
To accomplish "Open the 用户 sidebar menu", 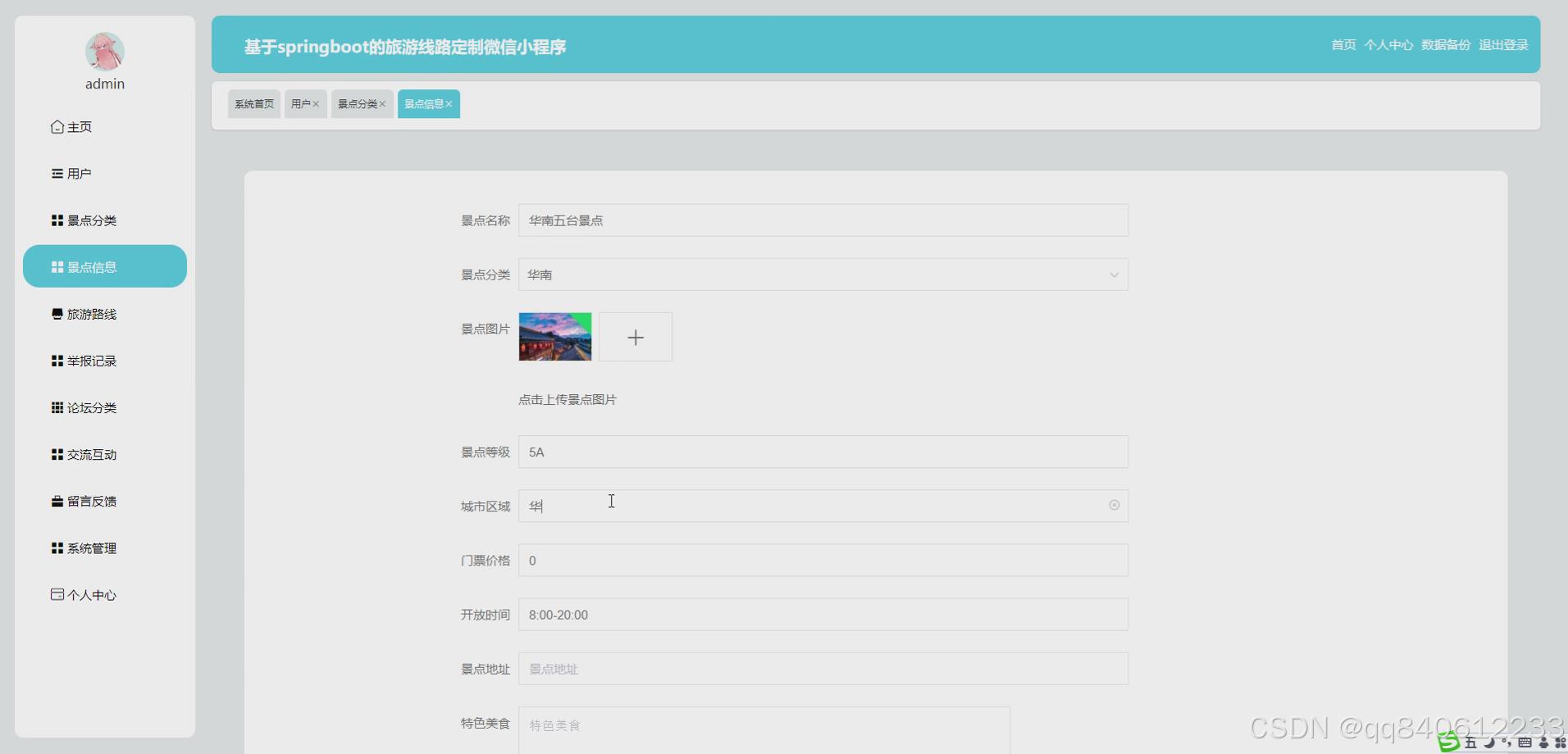I will tap(105, 174).
